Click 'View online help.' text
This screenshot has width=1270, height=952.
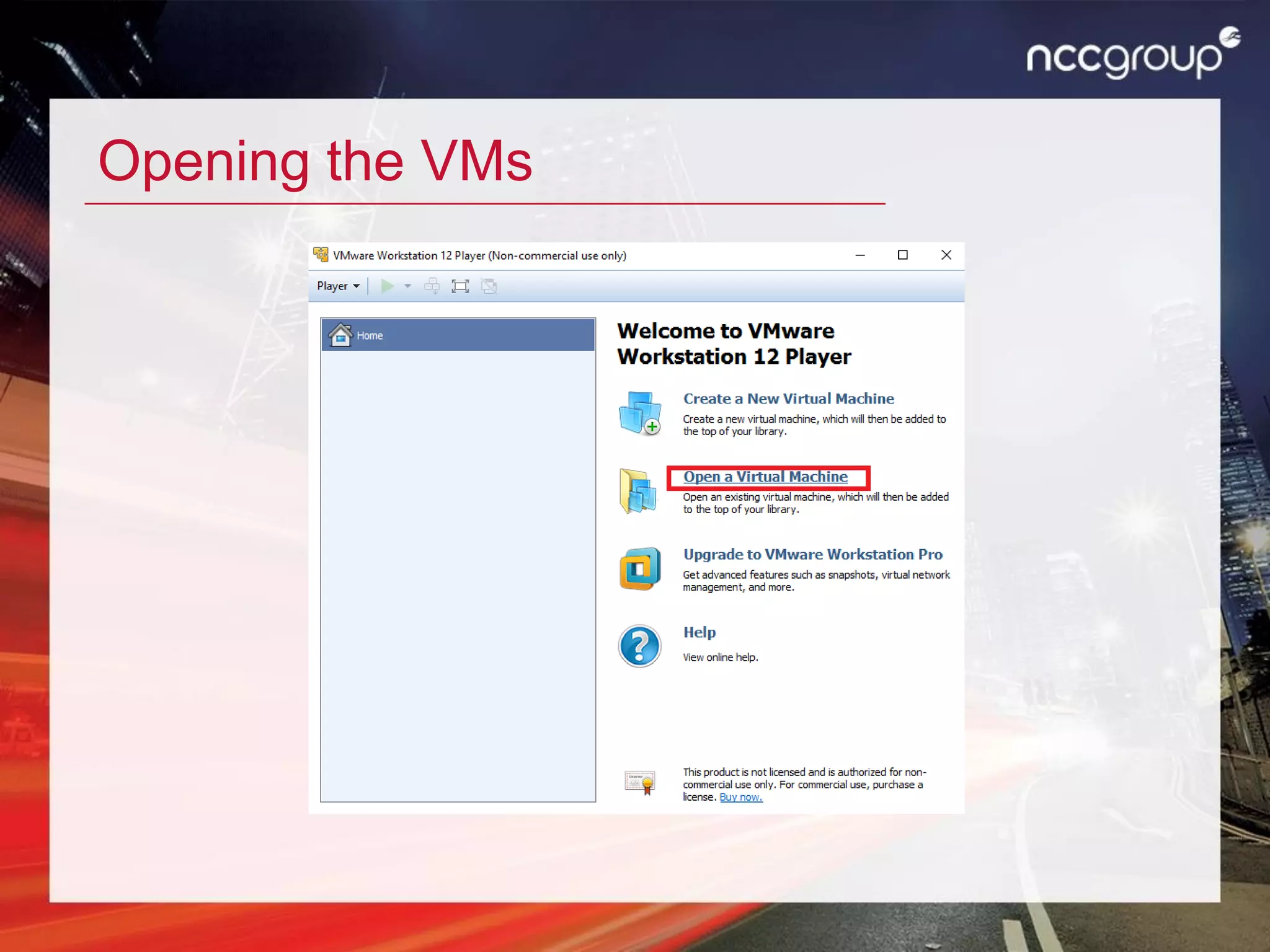point(720,657)
